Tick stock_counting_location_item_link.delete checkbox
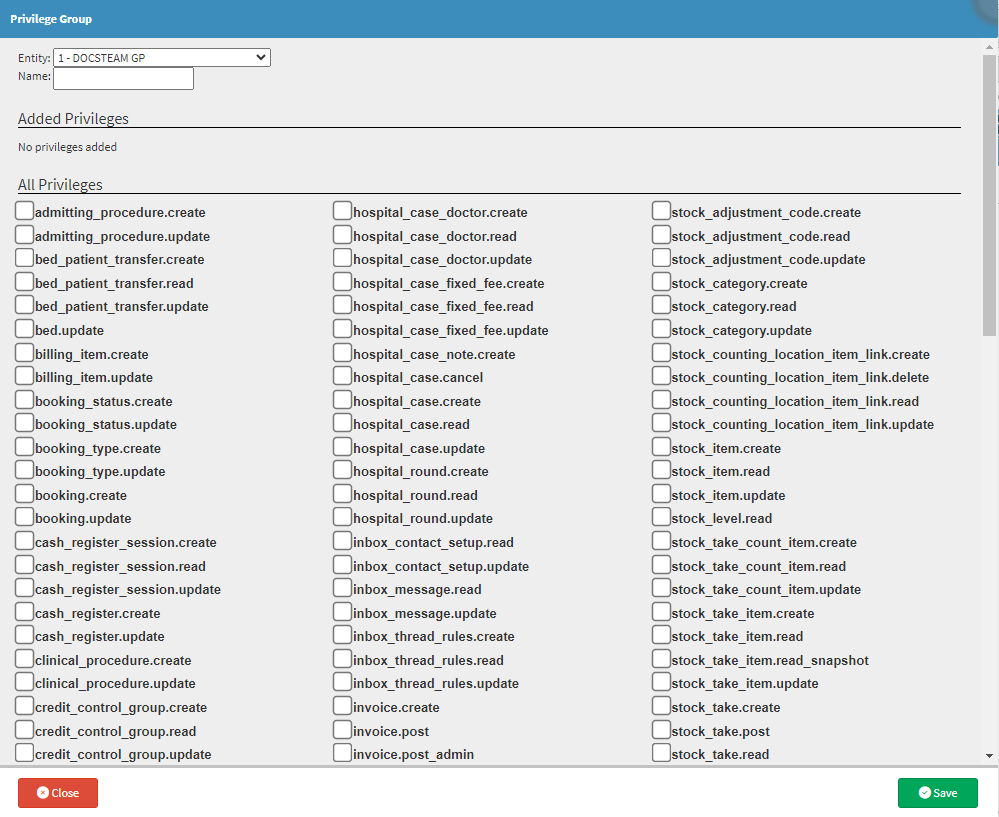This screenshot has height=817, width=999. click(661, 376)
